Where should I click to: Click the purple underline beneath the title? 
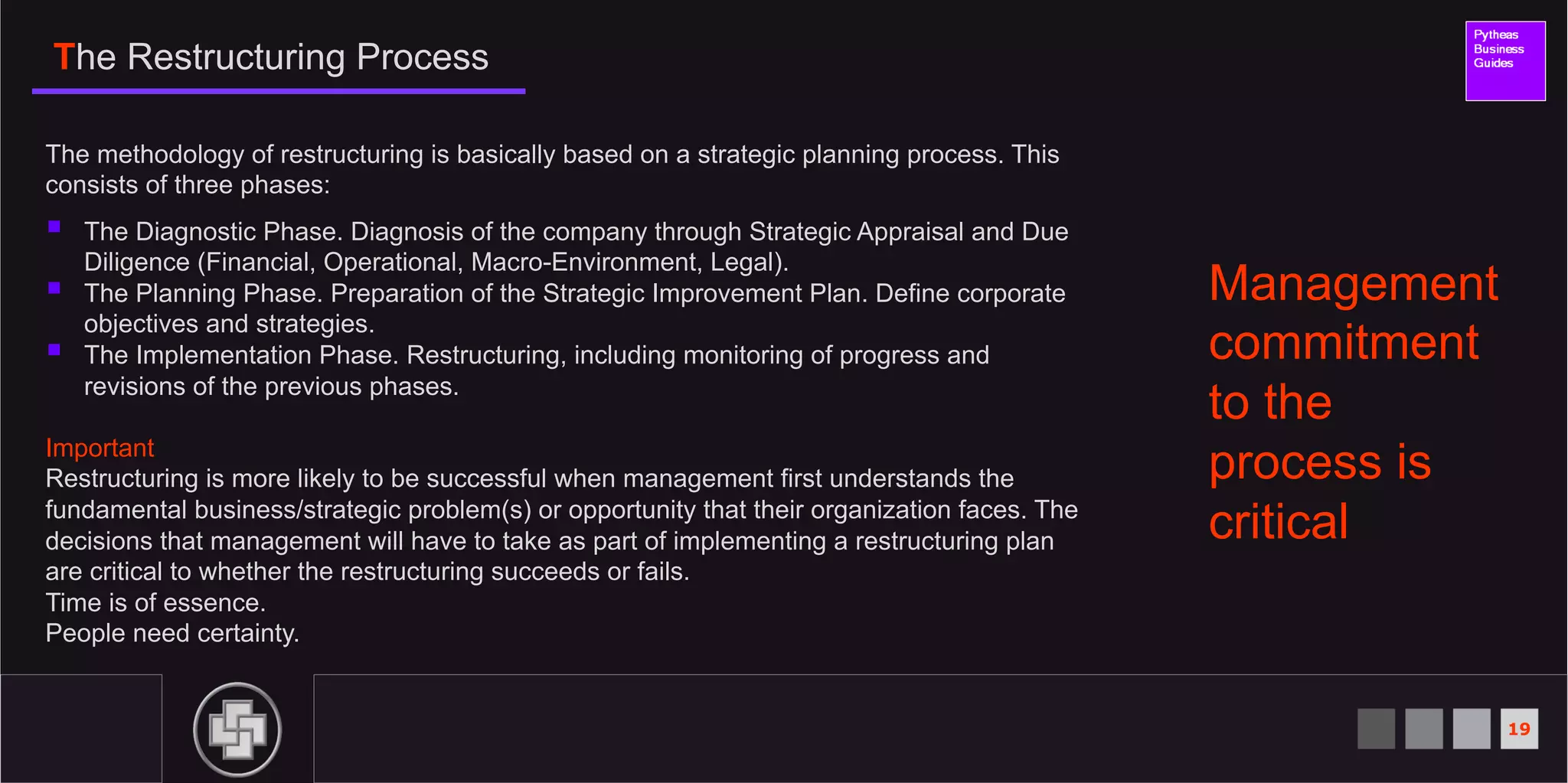[279, 91]
